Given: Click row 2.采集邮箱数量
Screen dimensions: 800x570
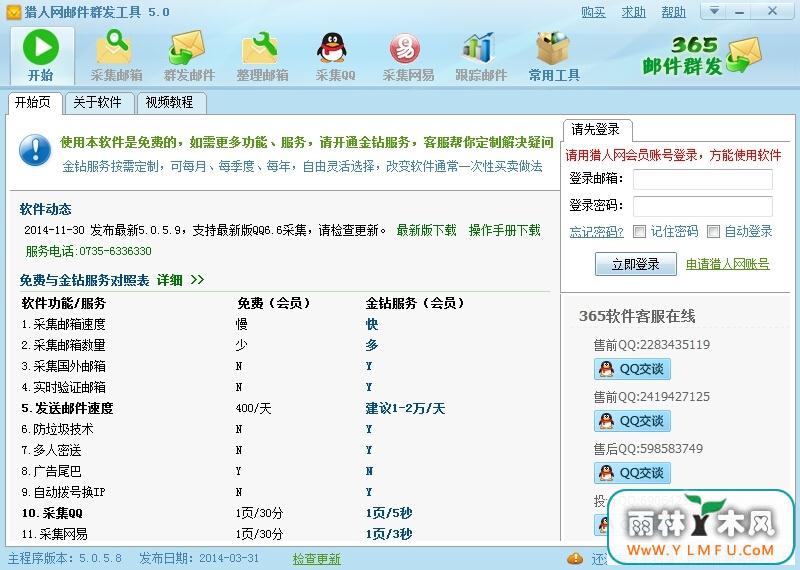Looking at the screenshot, I should pyautogui.click(x=63, y=345).
